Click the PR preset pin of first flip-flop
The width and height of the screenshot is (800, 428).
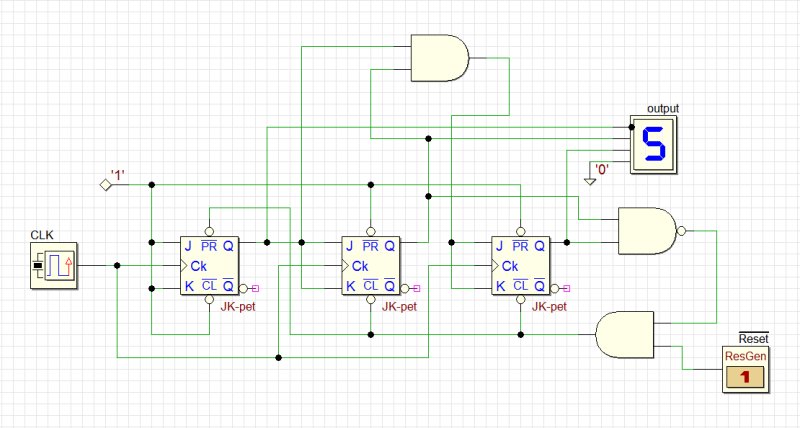(209, 232)
